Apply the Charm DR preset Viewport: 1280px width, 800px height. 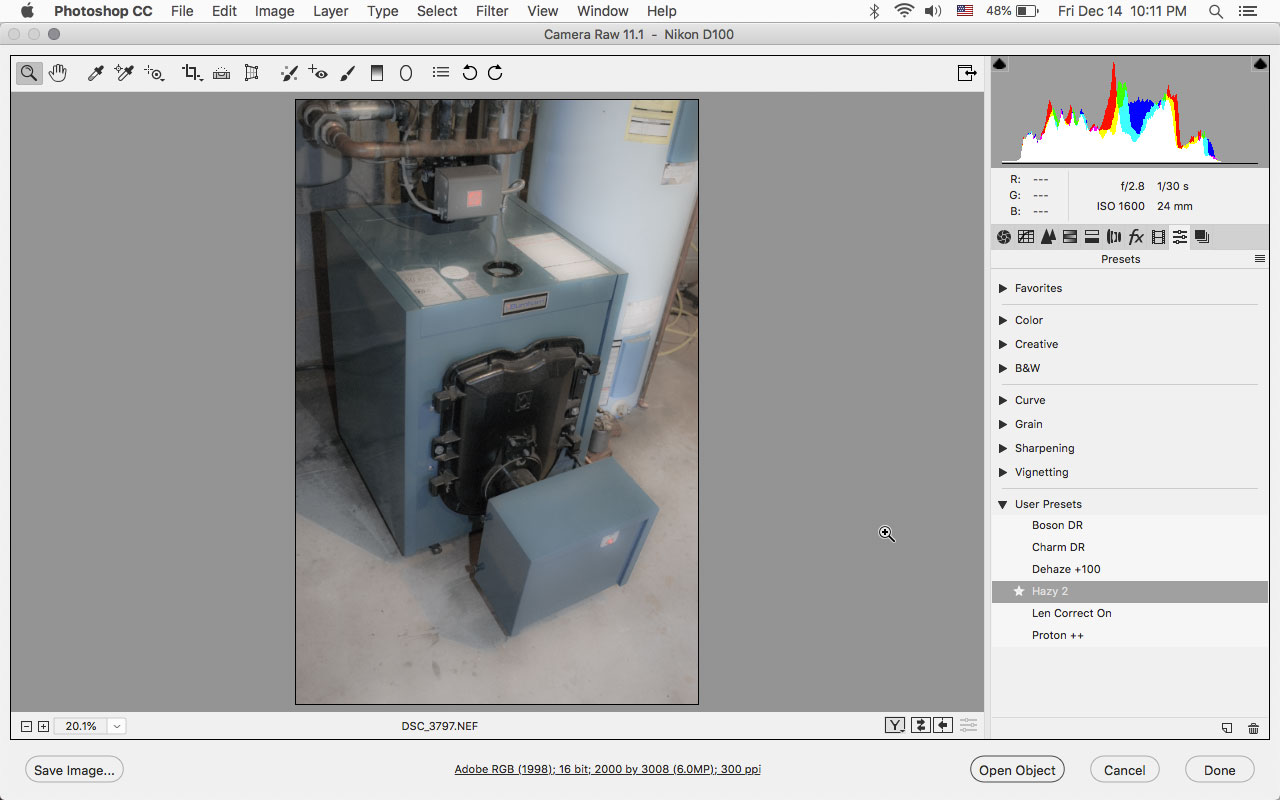pyautogui.click(x=1130, y=547)
